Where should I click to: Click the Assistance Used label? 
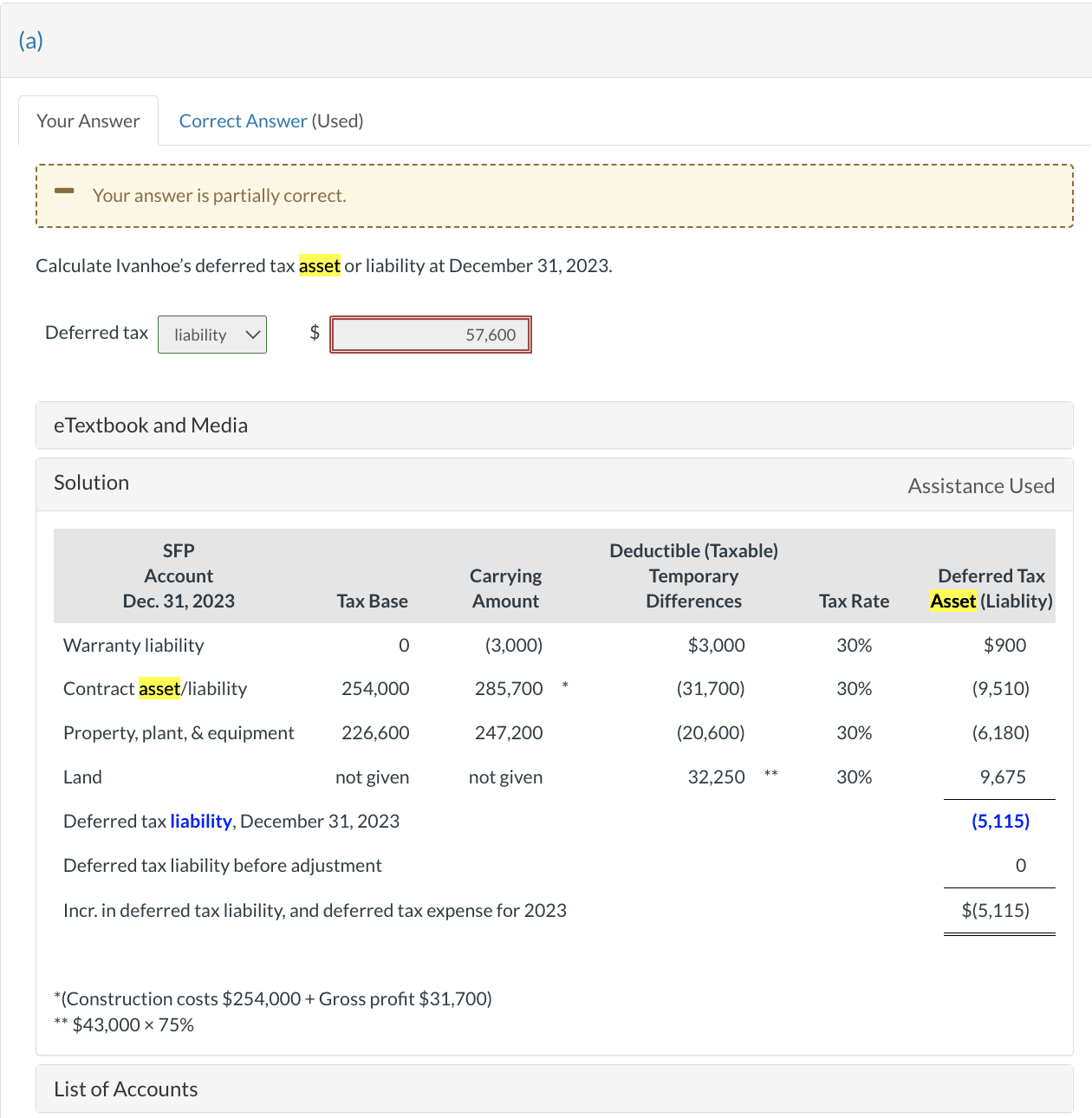(980, 485)
